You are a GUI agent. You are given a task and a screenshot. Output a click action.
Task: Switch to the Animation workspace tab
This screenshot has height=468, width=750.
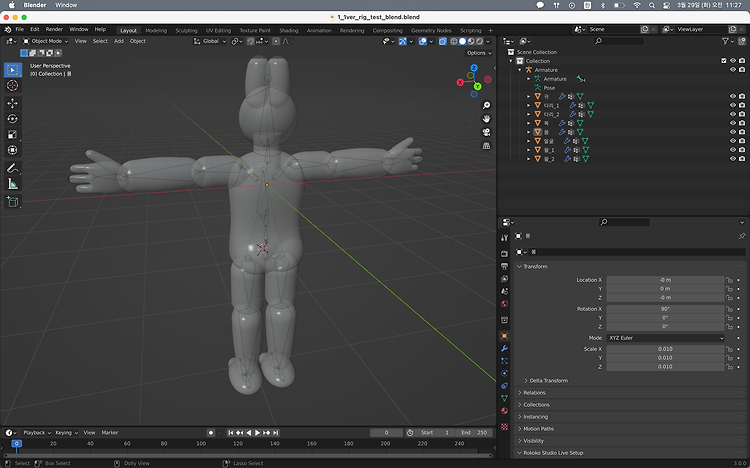(x=319, y=30)
